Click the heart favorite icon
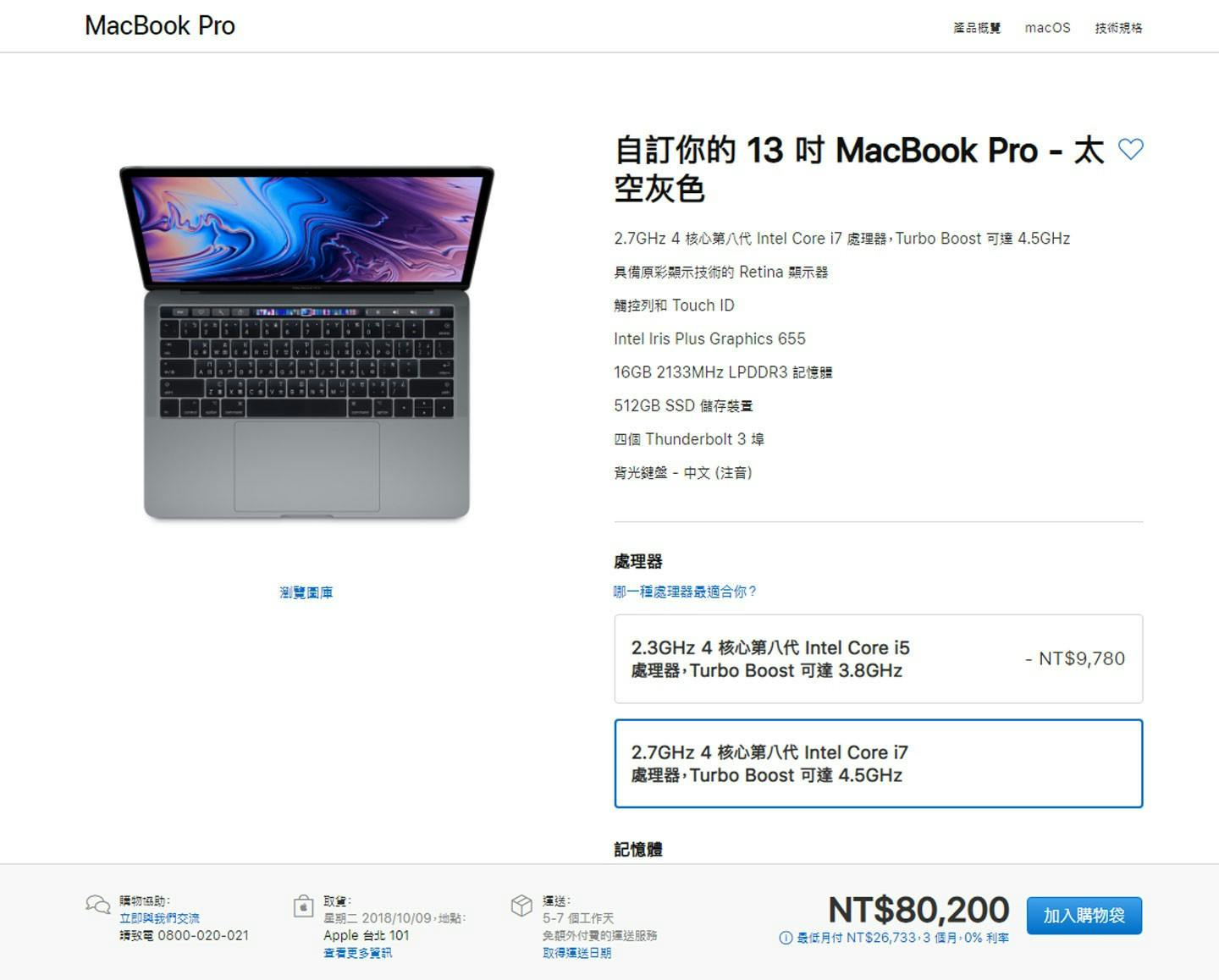This screenshot has width=1219, height=980. (x=1131, y=149)
